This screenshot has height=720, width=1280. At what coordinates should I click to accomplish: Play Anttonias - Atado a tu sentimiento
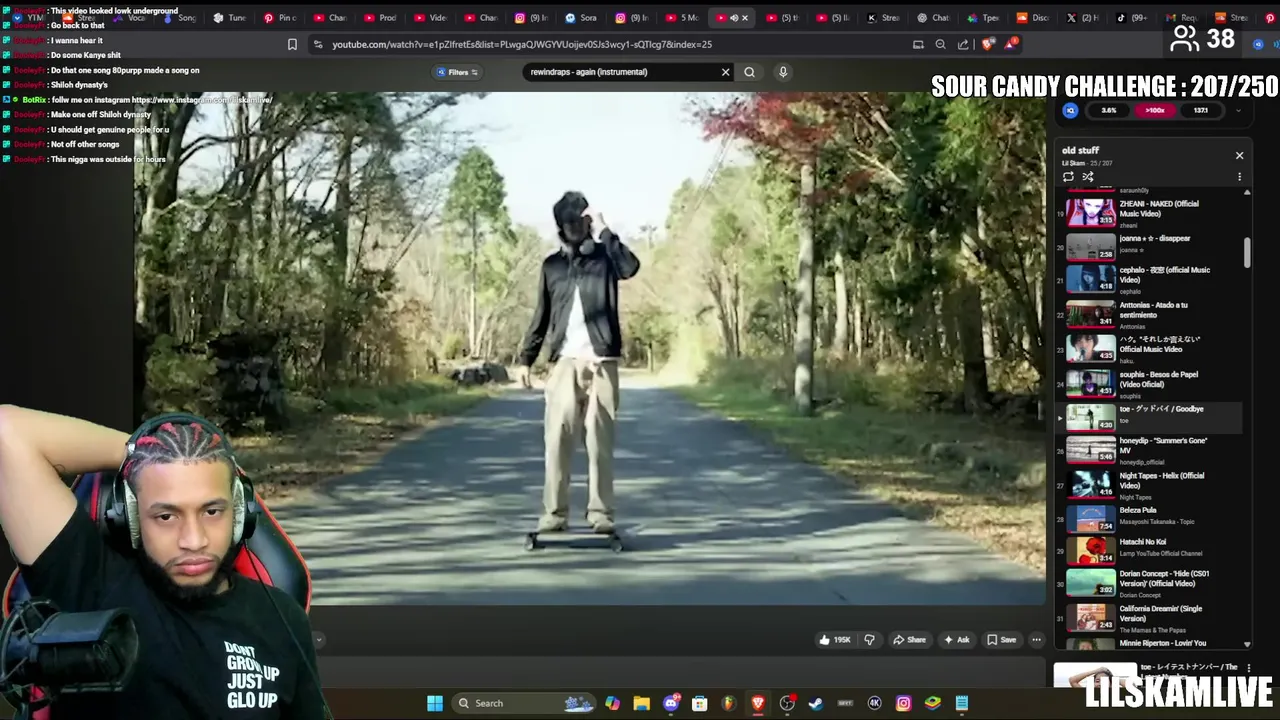click(1150, 314)
